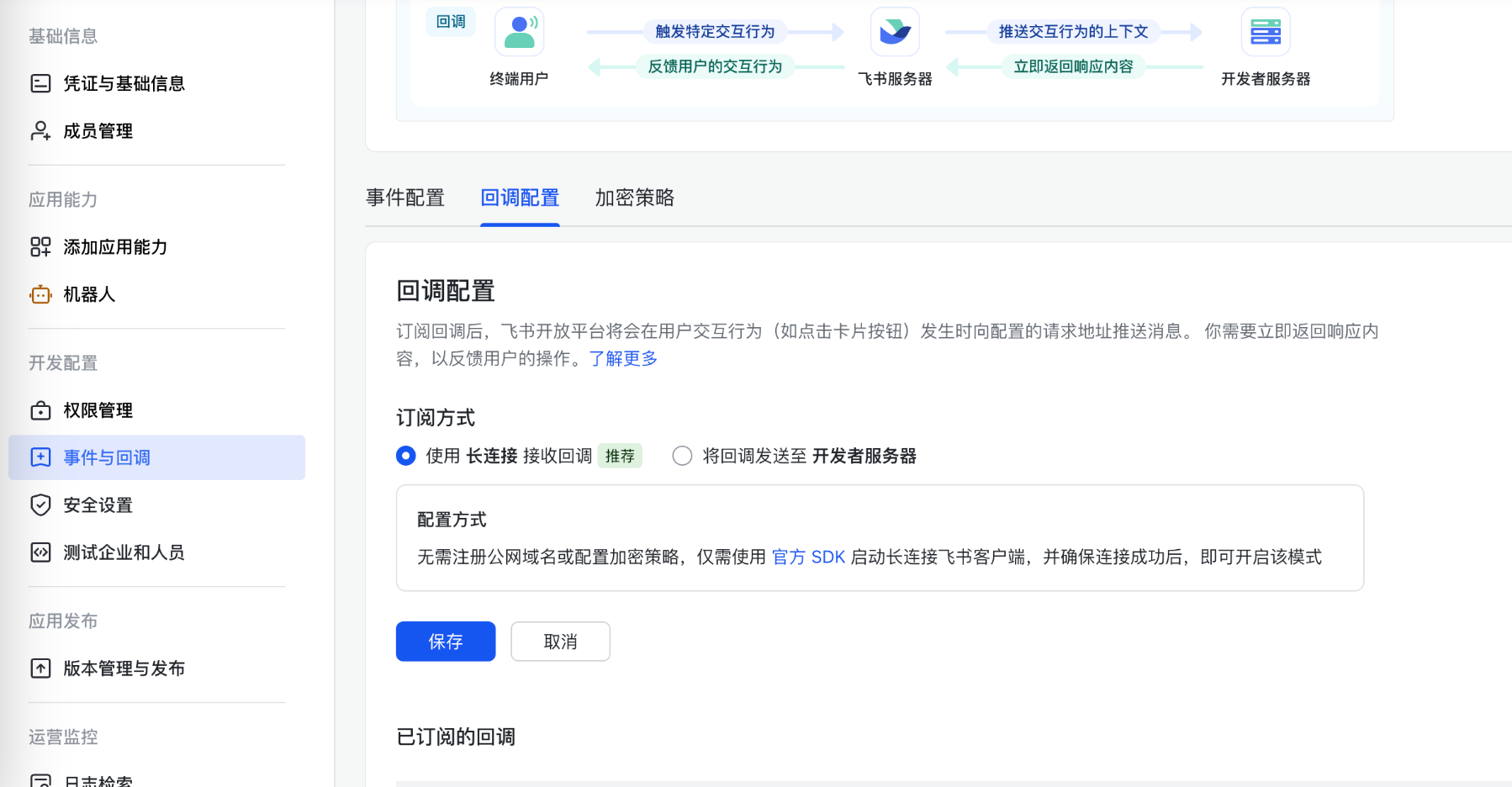Open the 了解更多 link
Viewport: 1512px width, 787px height.
pos(622,358)
